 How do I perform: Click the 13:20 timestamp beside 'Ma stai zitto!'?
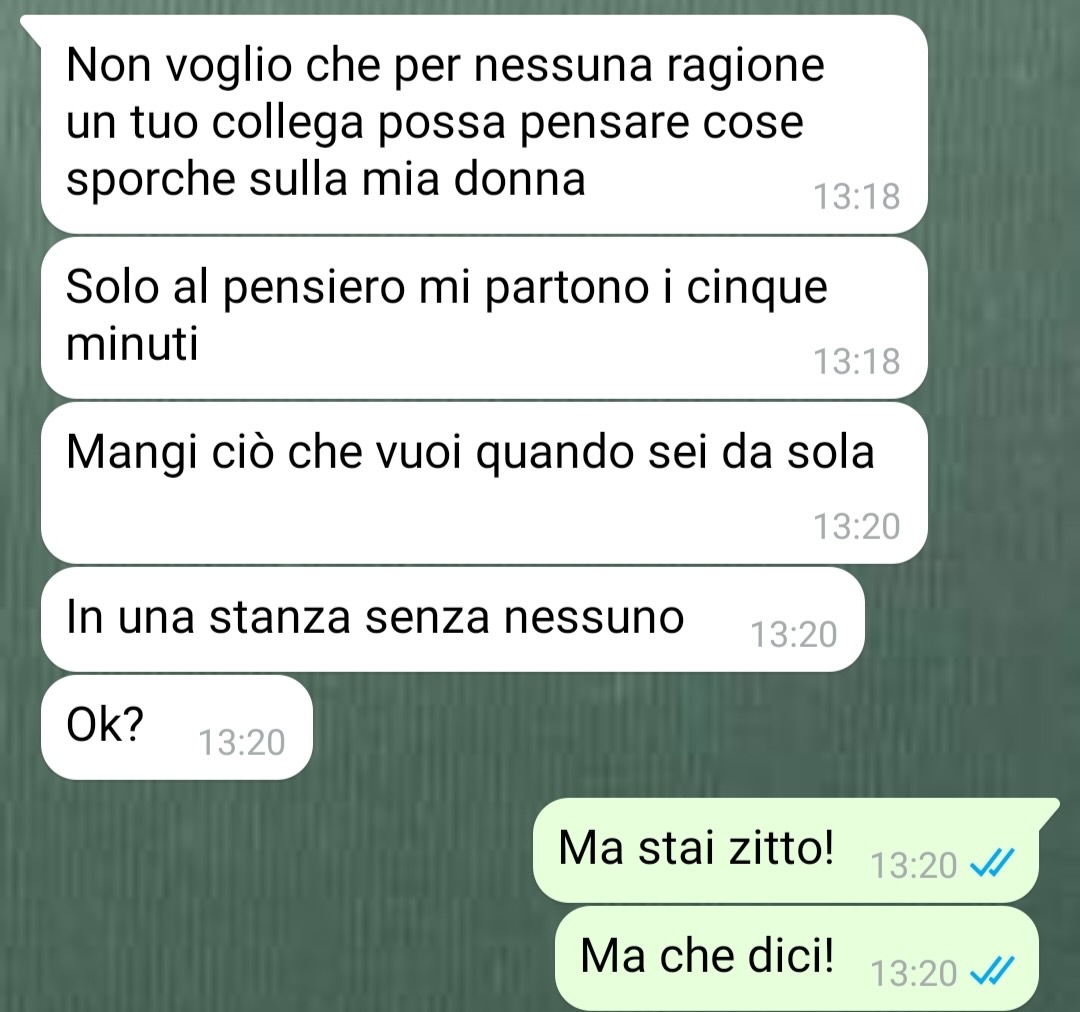tap(914, 865)
